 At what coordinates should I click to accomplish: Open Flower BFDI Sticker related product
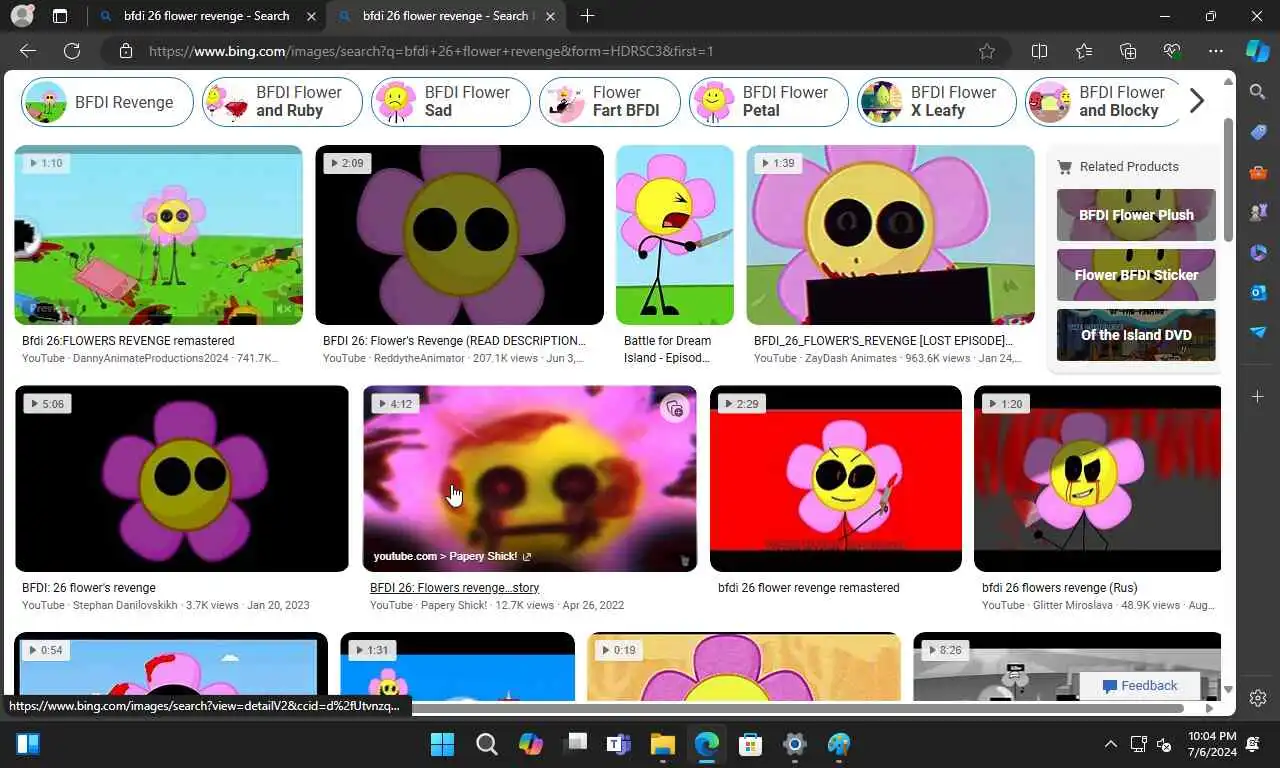1136,275
